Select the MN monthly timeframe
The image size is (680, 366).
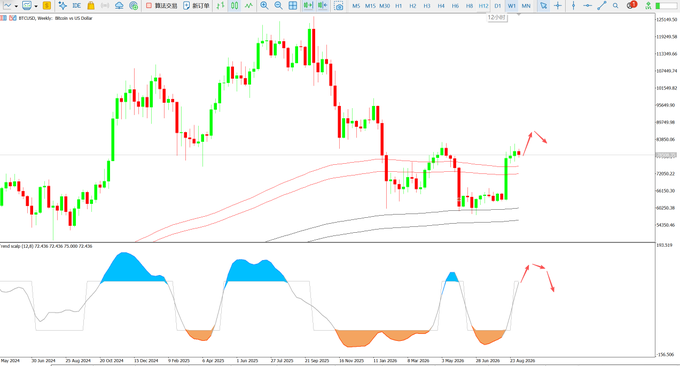tap(526, 6)
